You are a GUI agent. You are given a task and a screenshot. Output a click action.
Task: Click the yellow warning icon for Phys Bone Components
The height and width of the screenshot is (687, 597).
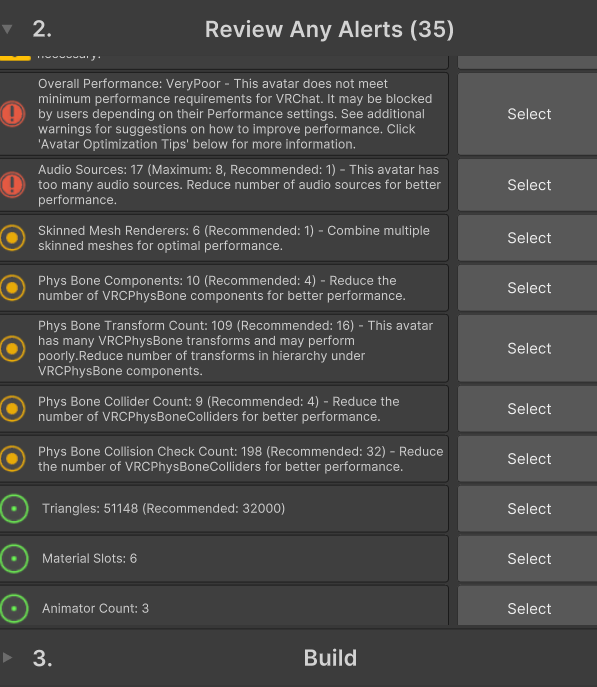click(x=13, y=288)
